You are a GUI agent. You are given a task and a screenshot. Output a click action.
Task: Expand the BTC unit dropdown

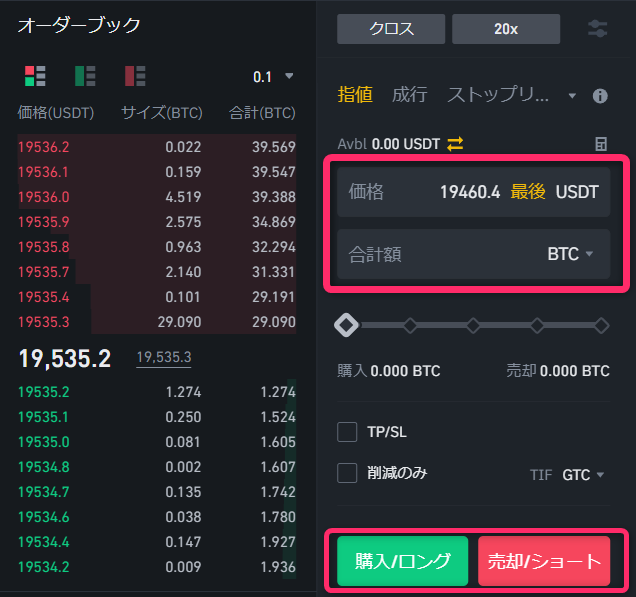[570, 254]
